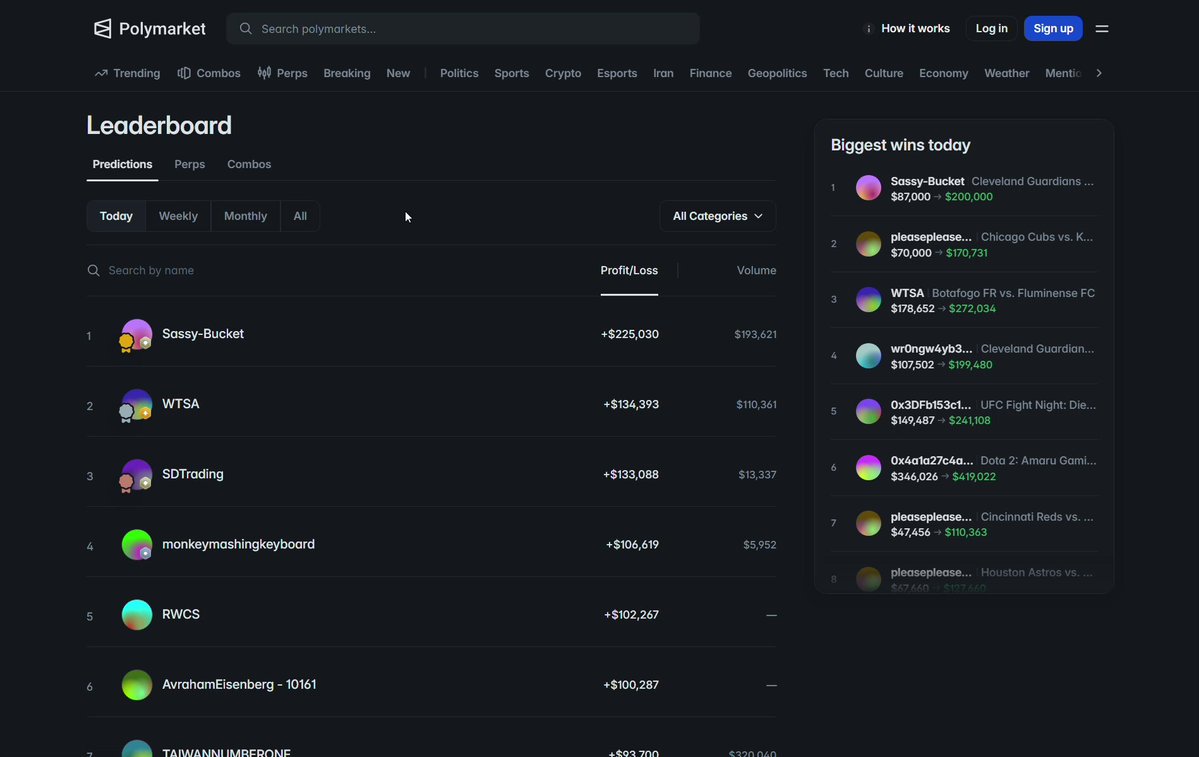Open AvrahamEisenberg - 10161's avatar
This screenshot has width=1199, height=757.
[x=136, y=685]
